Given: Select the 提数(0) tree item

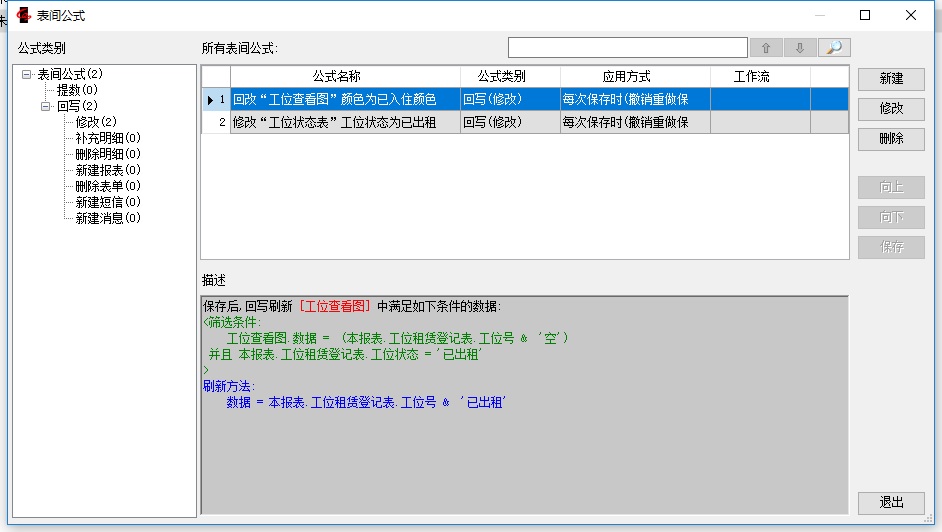Looking at the screenshot, I should [x=77, y=90].
